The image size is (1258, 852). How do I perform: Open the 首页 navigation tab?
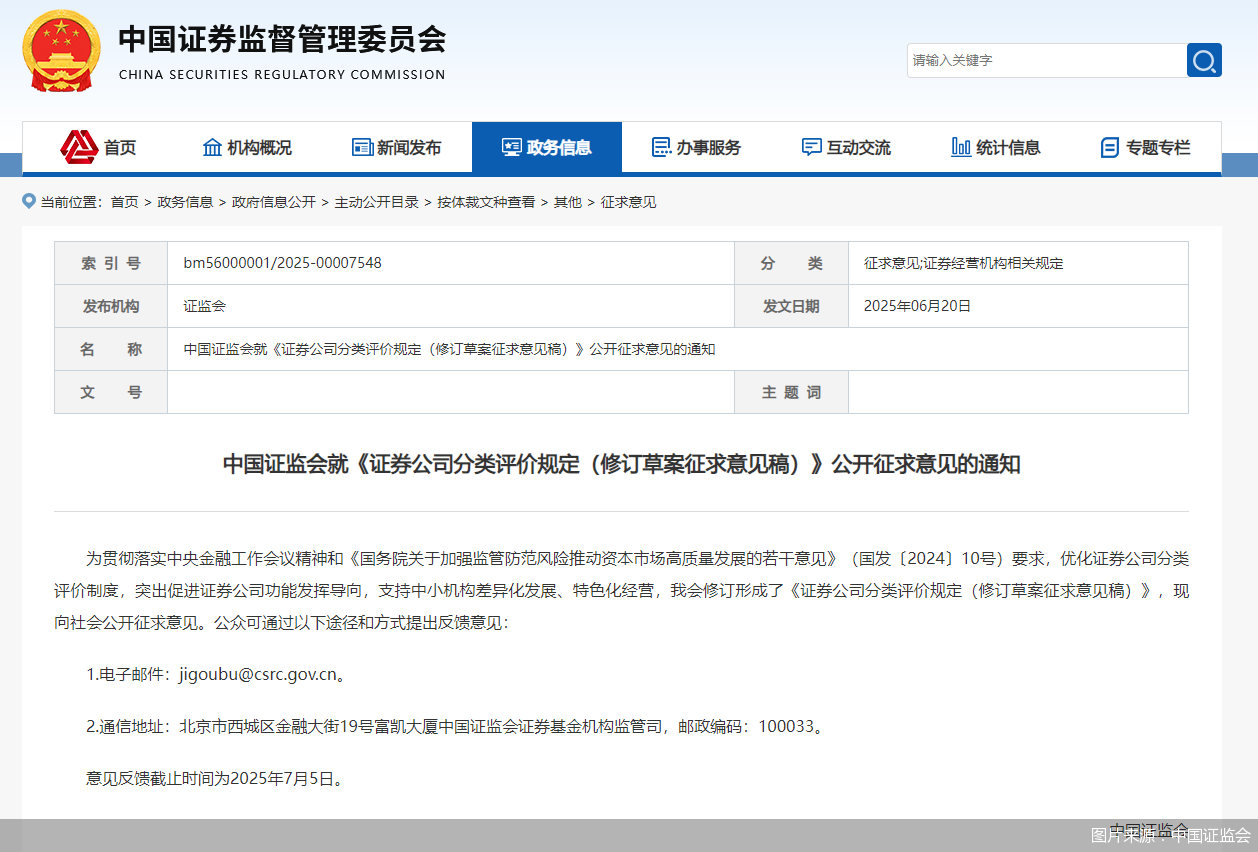coord(120,148)
